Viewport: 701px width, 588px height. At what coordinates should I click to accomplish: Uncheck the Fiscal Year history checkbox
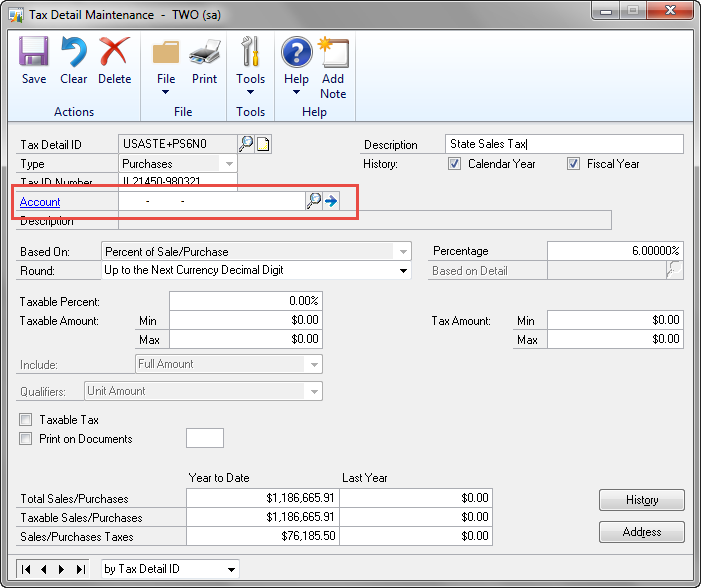573,164
